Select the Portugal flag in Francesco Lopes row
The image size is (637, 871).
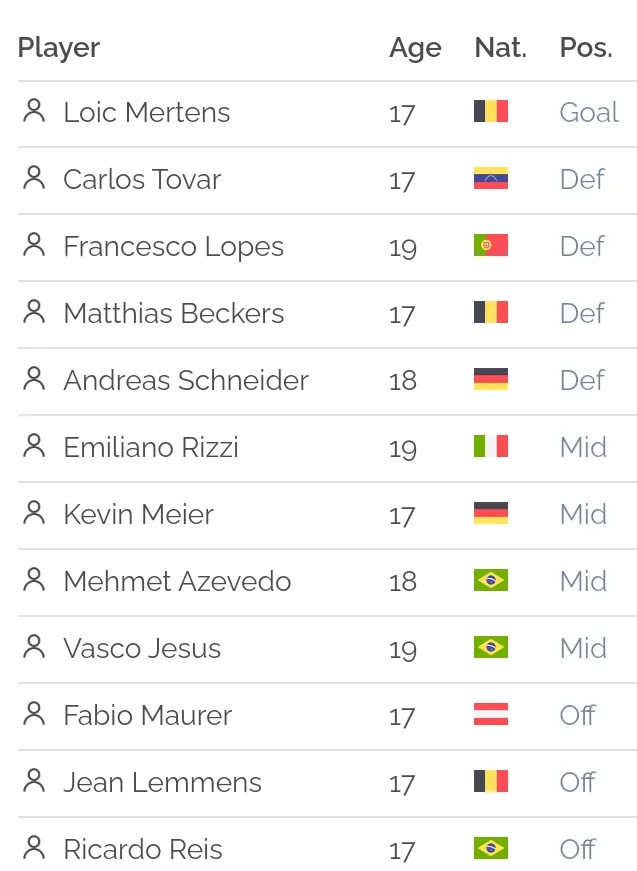491,245
